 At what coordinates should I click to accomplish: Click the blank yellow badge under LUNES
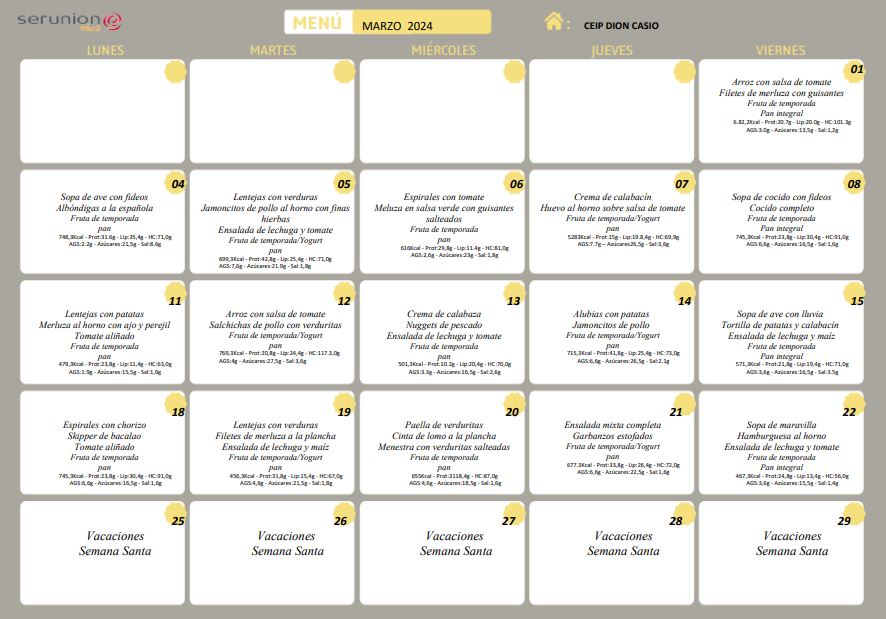click(175, 70)
